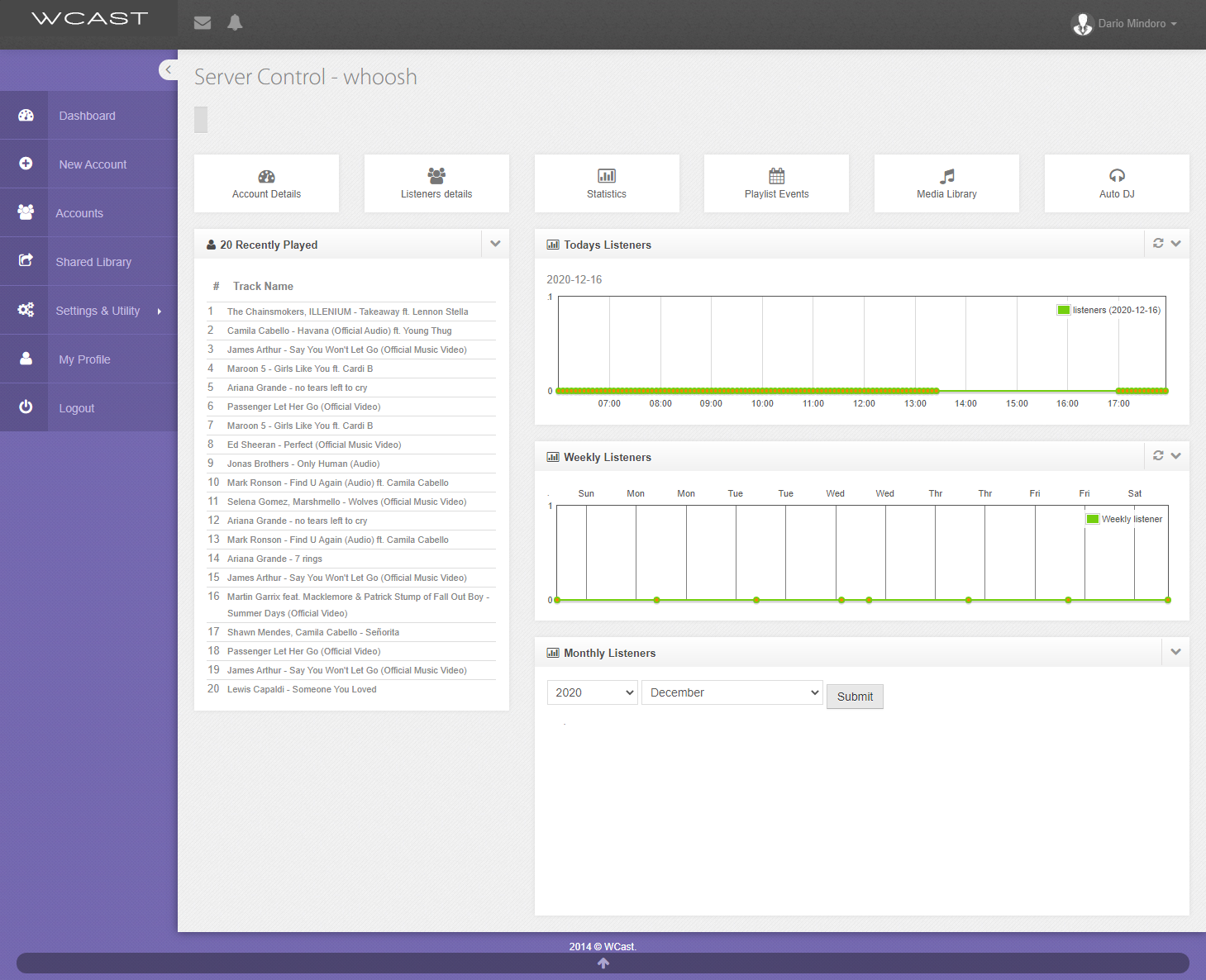Refresh the Todays Listeners chart
The height and width of the screenshot is (980, 1206).
click(x=1158, y=243)
